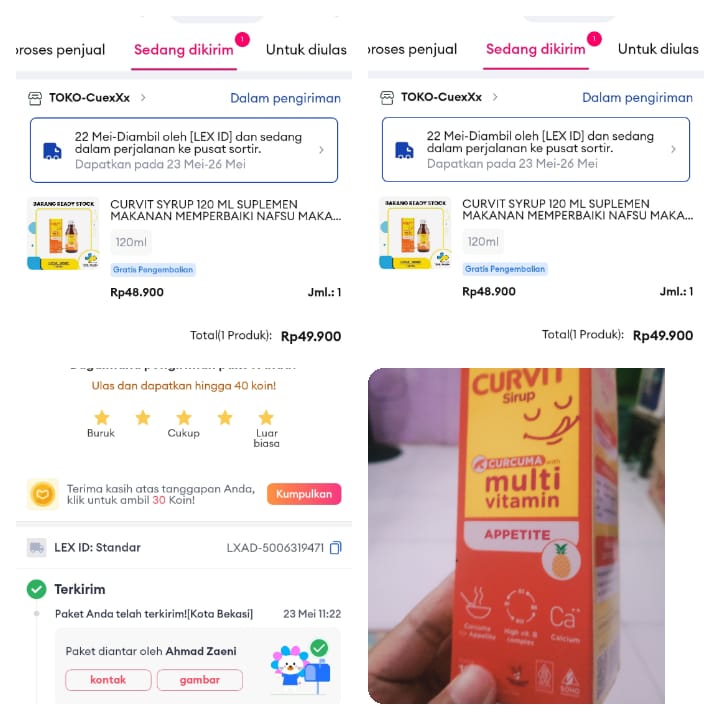Open left Curvit Syrup product thumbnail

click(x=63, y=234)
